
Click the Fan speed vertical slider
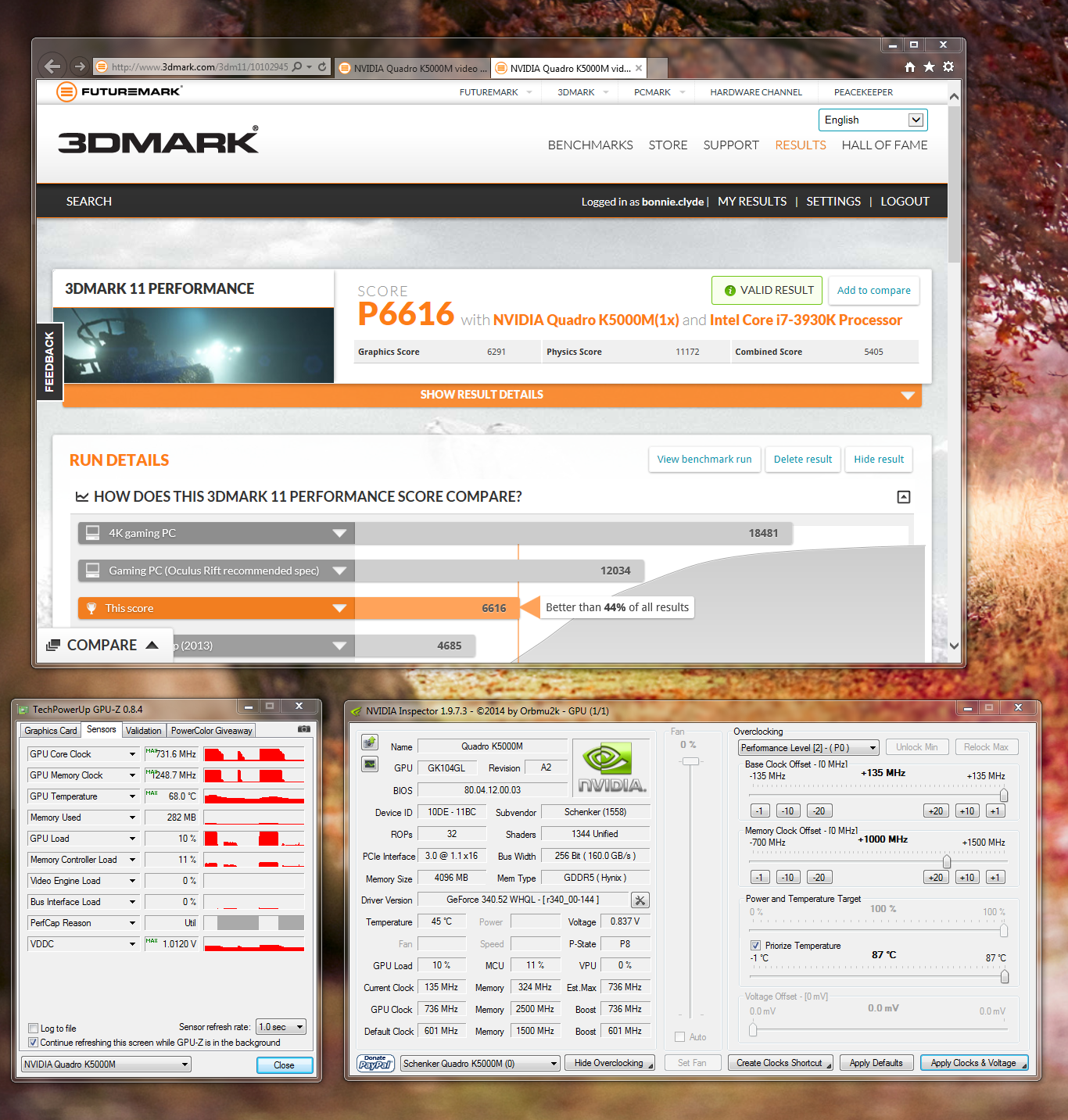[x=690, y=761]
